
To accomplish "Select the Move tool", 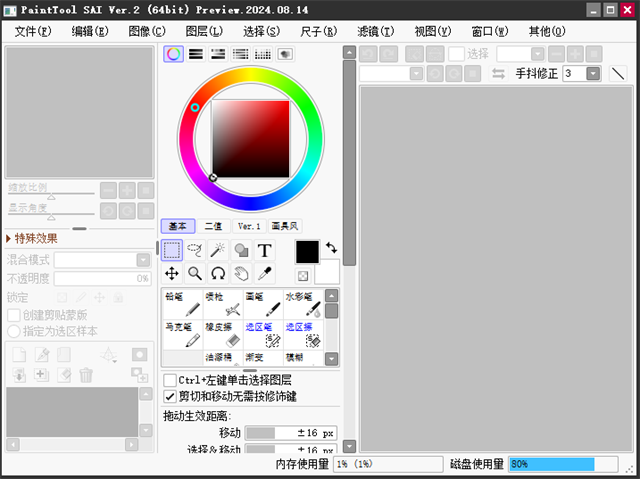I will [172, 273].
